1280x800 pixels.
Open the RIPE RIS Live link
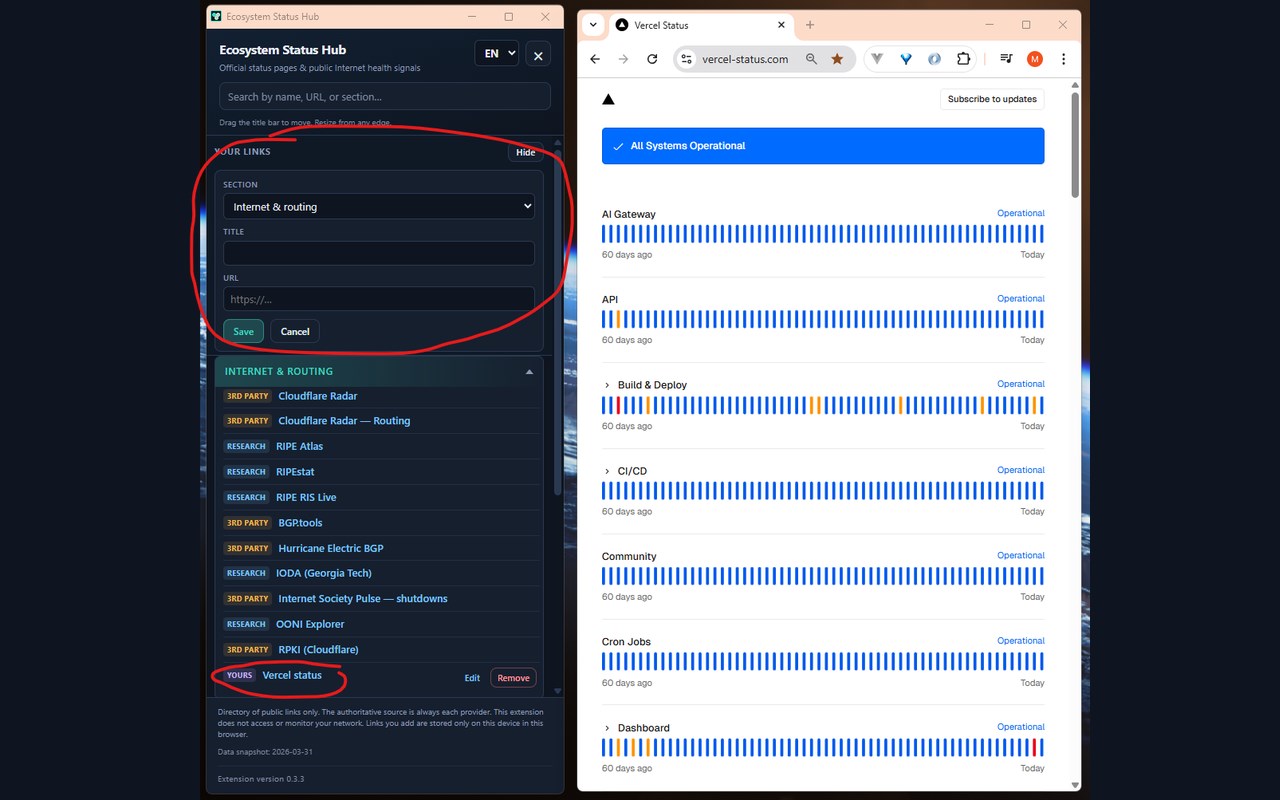[306, 497]
